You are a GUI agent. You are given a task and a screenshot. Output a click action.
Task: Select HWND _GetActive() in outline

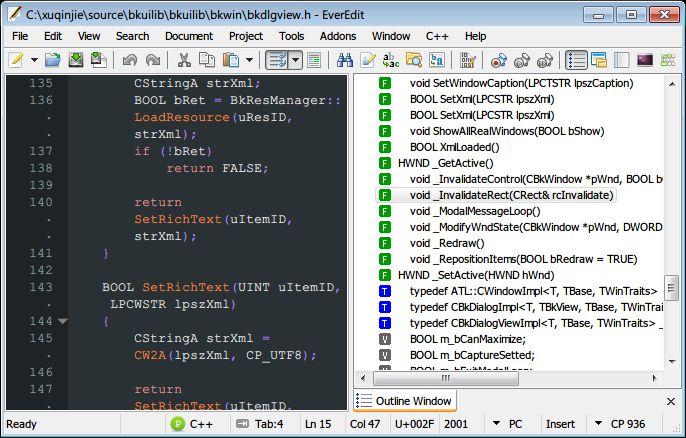(x=445, y=163)
